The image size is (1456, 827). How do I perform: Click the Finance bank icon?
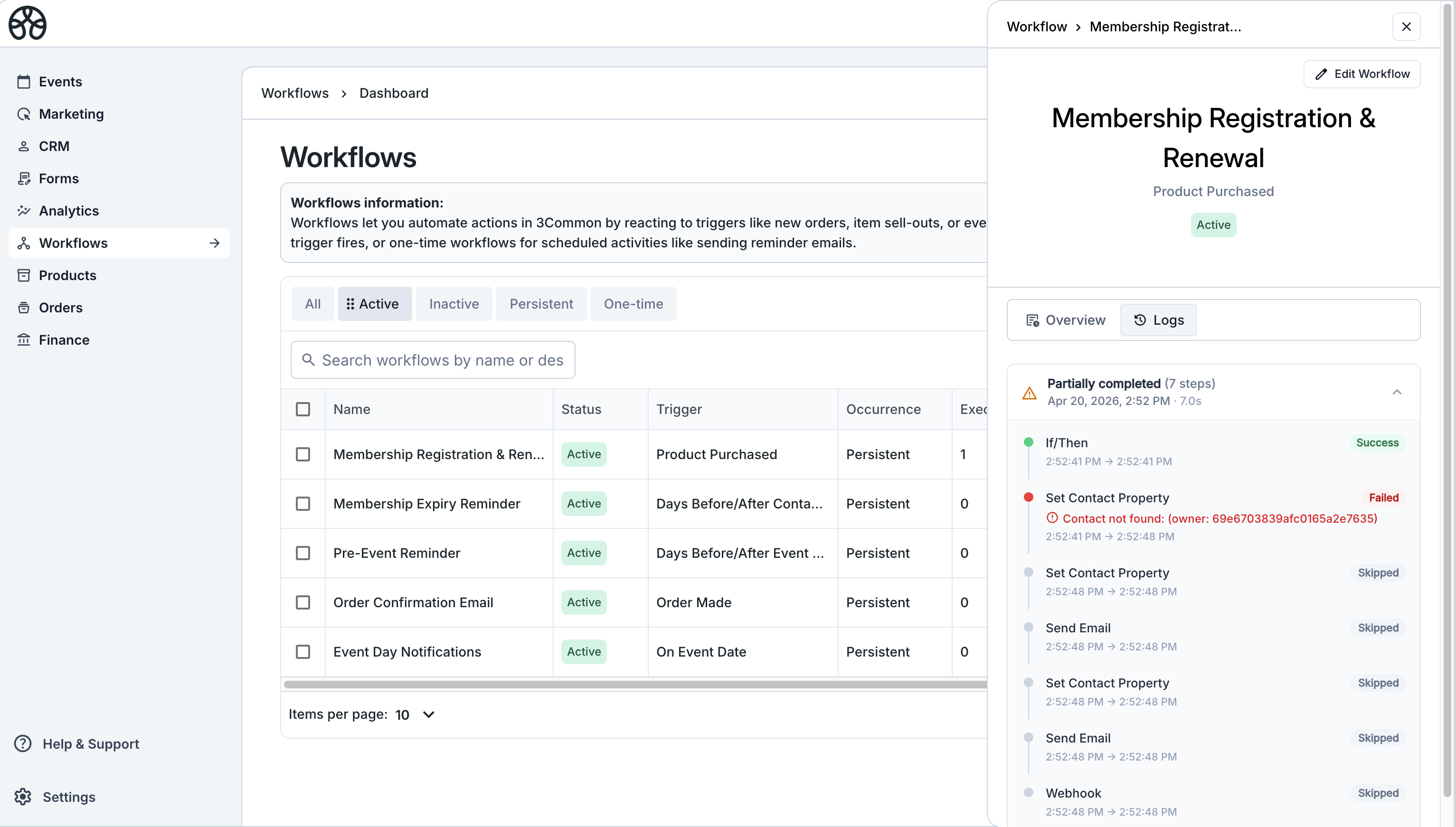point(23,339)
